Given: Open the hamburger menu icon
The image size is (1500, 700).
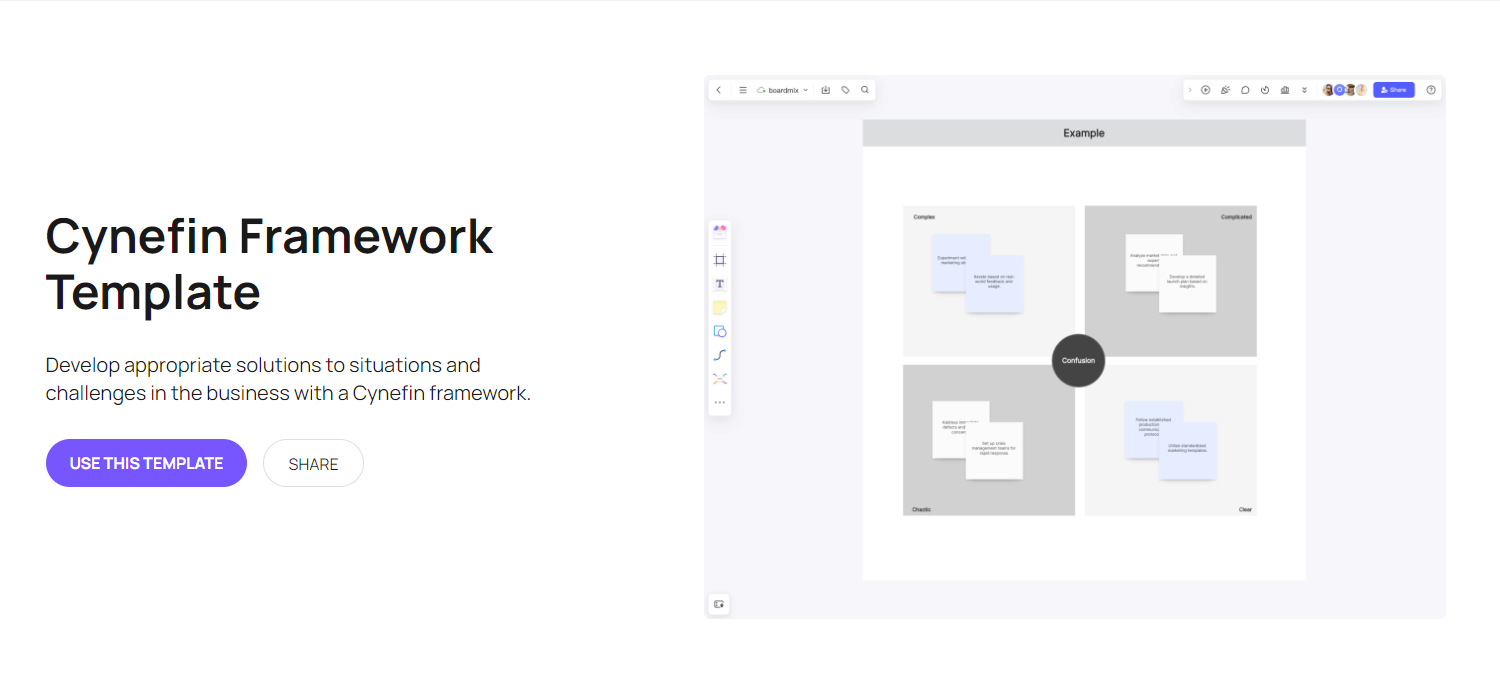Looking at the screenshot, I should (743, 90).
